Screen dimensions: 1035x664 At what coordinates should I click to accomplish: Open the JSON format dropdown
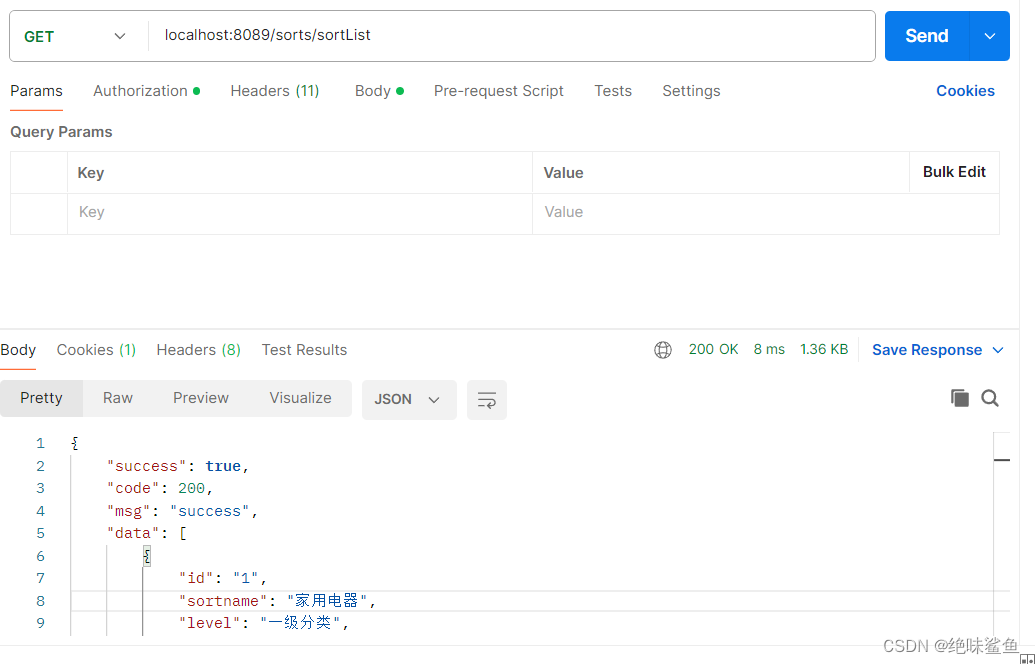pos(409,398)
